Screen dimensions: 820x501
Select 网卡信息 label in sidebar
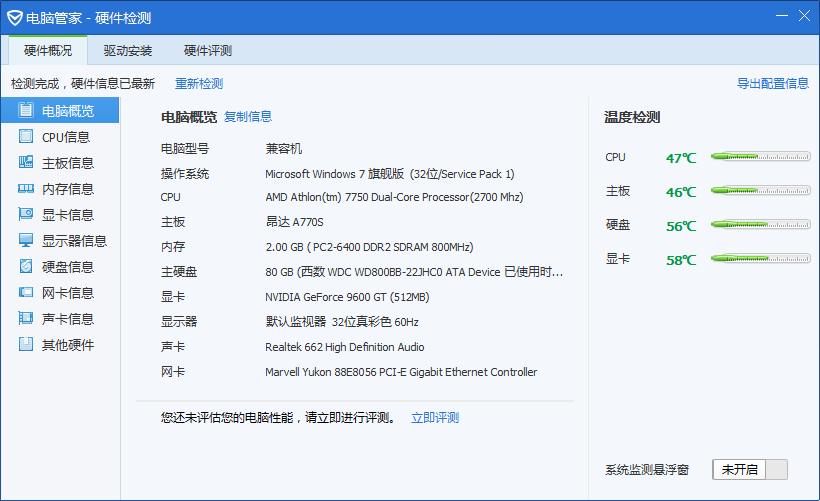click(x=68, y=293)
